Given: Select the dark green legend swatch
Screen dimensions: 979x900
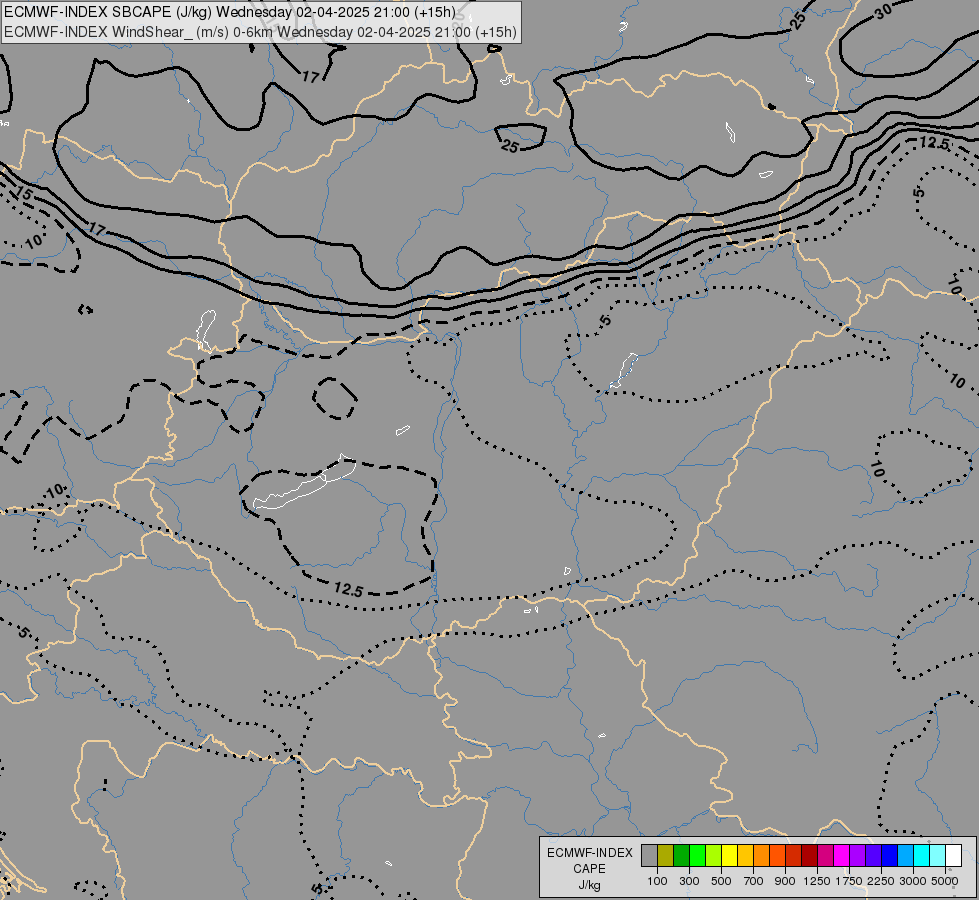Looking at the screenshot, I should (681, 855).
